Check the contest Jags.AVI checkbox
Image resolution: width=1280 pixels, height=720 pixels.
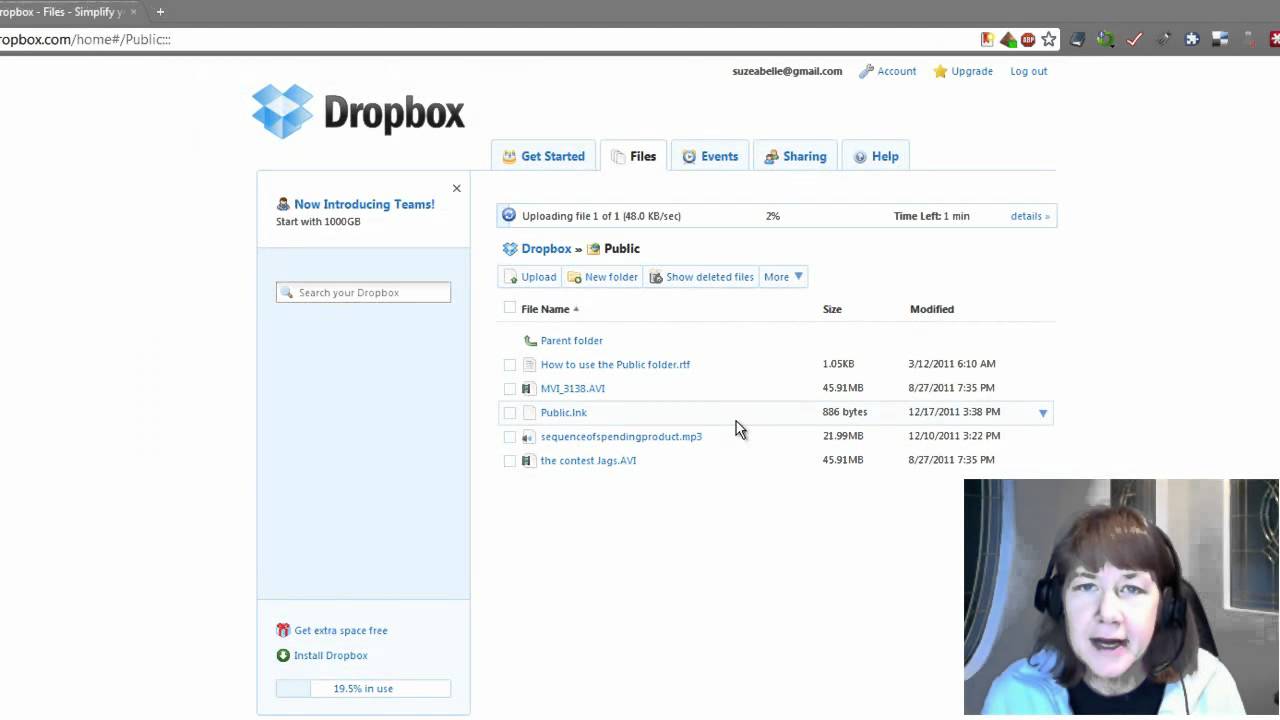pyautogui.click(x=510, y=460)
